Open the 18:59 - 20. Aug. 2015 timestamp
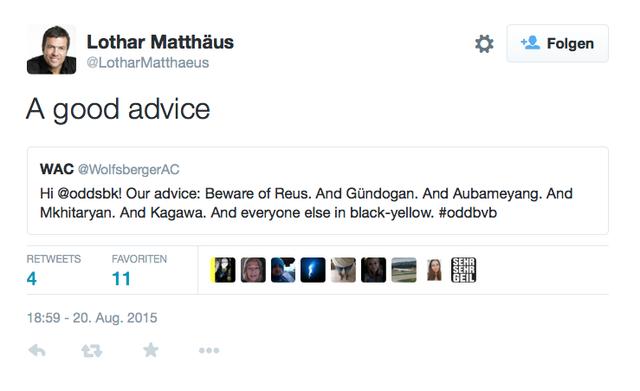640x391 pixels. coord(92,318)
